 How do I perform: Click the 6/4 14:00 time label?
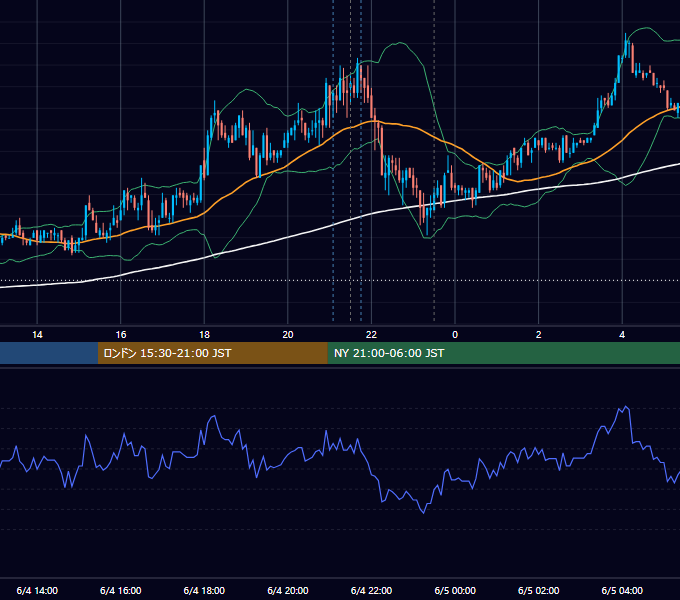tap(37, 590)
